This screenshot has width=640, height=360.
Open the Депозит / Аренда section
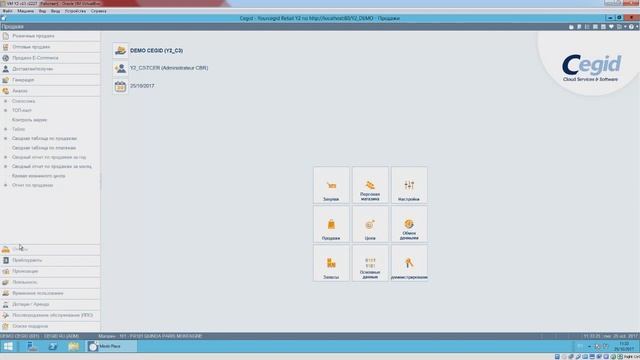[x=50, y=304]
